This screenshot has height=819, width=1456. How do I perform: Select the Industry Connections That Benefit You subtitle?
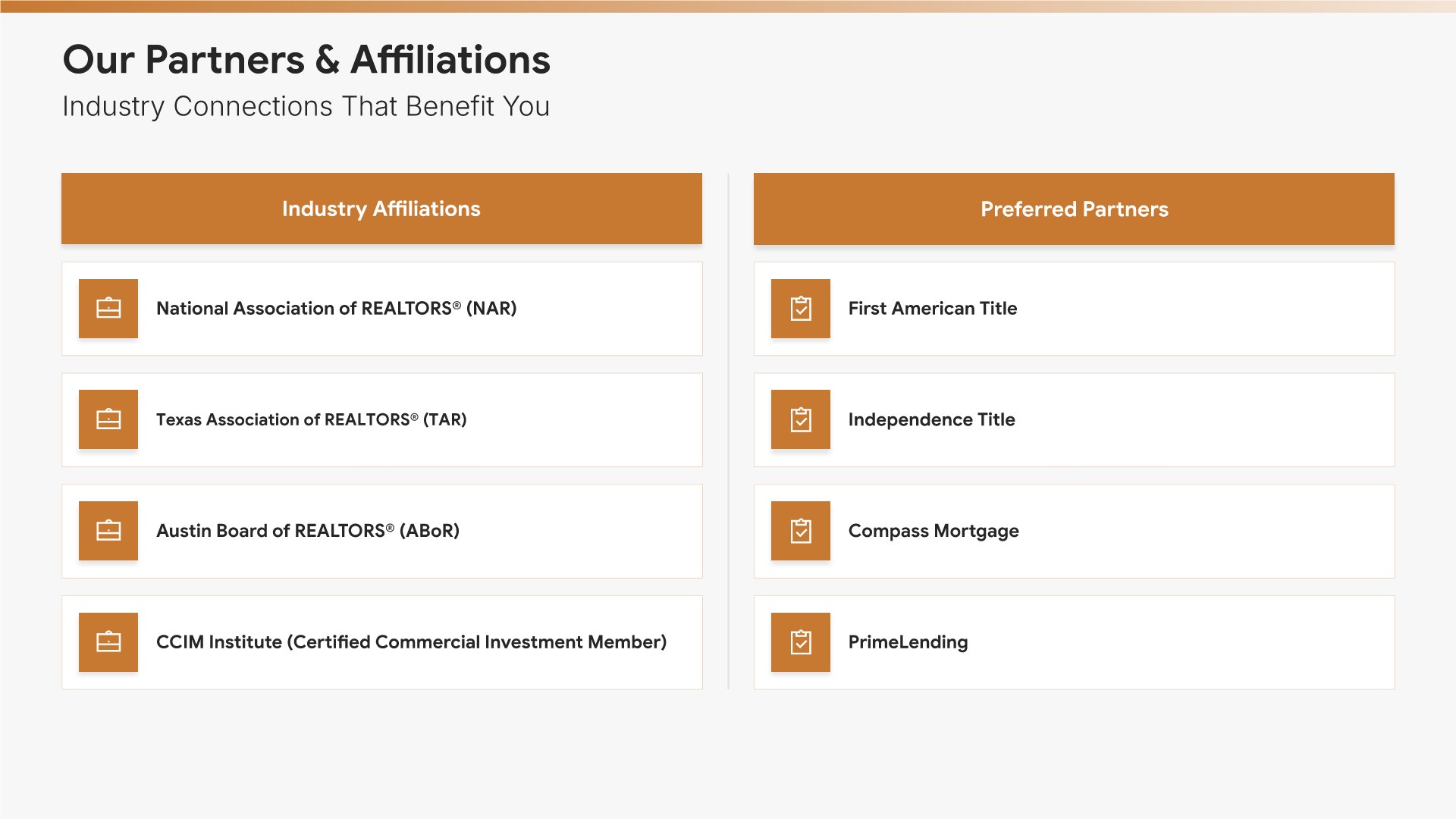(x=306, y=107)
